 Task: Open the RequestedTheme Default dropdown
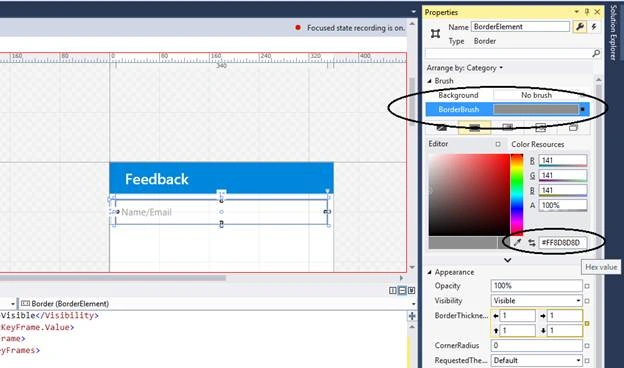point(578,360)
